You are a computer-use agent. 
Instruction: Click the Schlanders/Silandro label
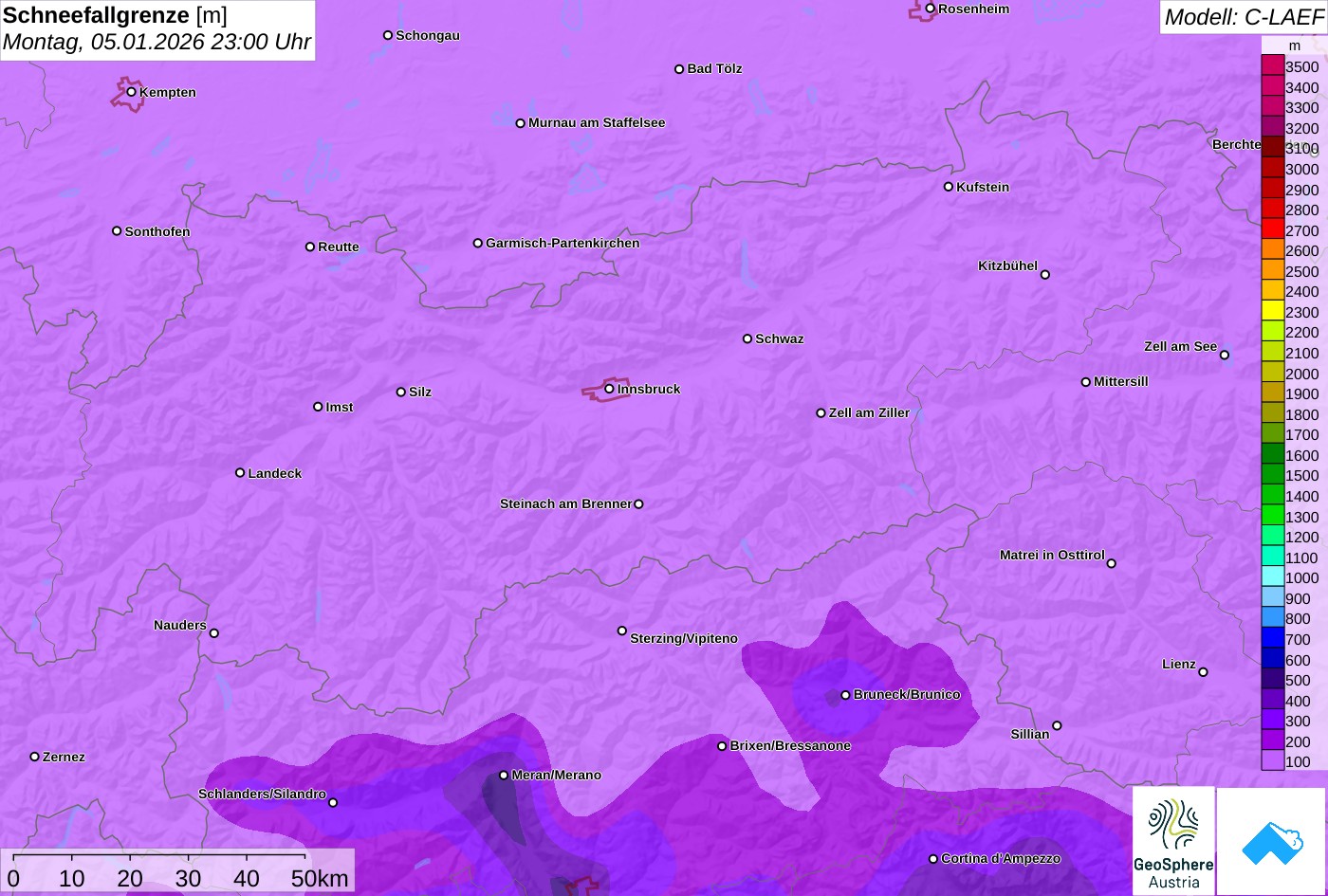coord(262,795)
